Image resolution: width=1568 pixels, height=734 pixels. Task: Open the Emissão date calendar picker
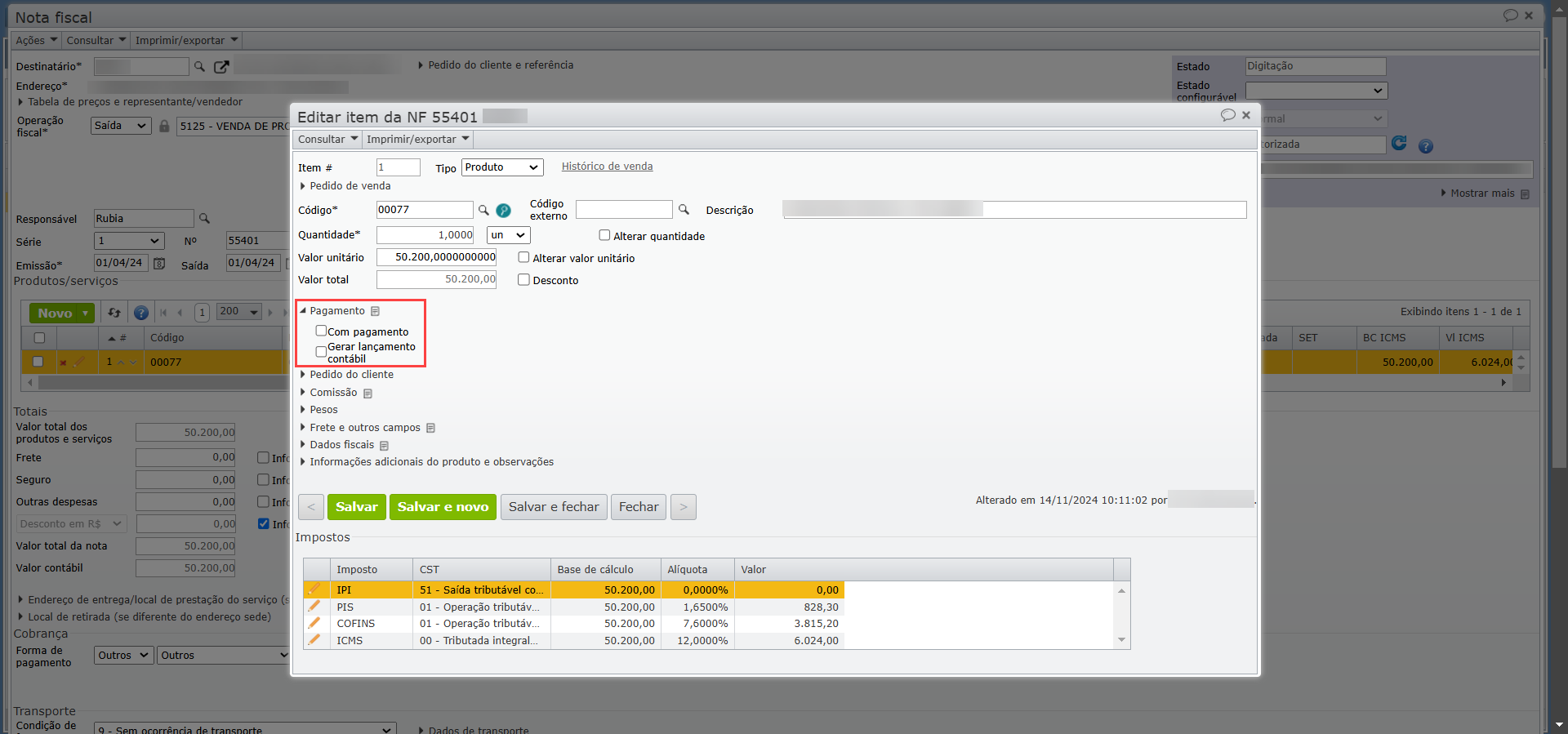click(160, 264)
